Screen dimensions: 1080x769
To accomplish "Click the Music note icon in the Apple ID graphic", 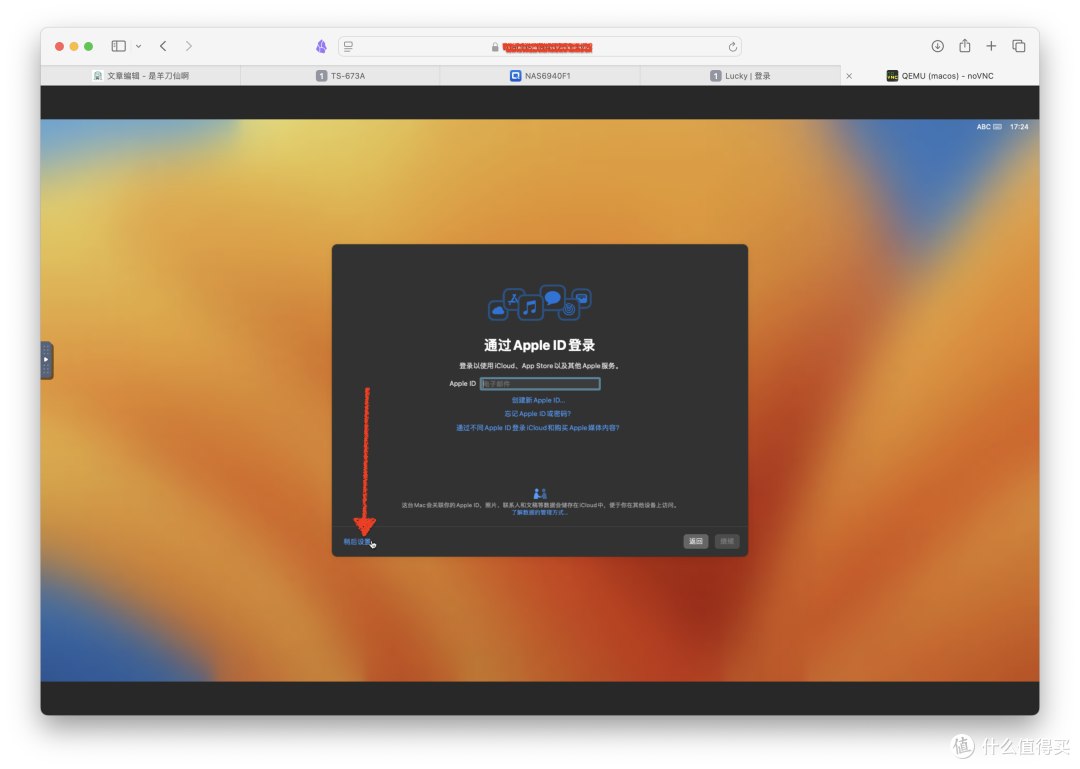I will (530, 307).
